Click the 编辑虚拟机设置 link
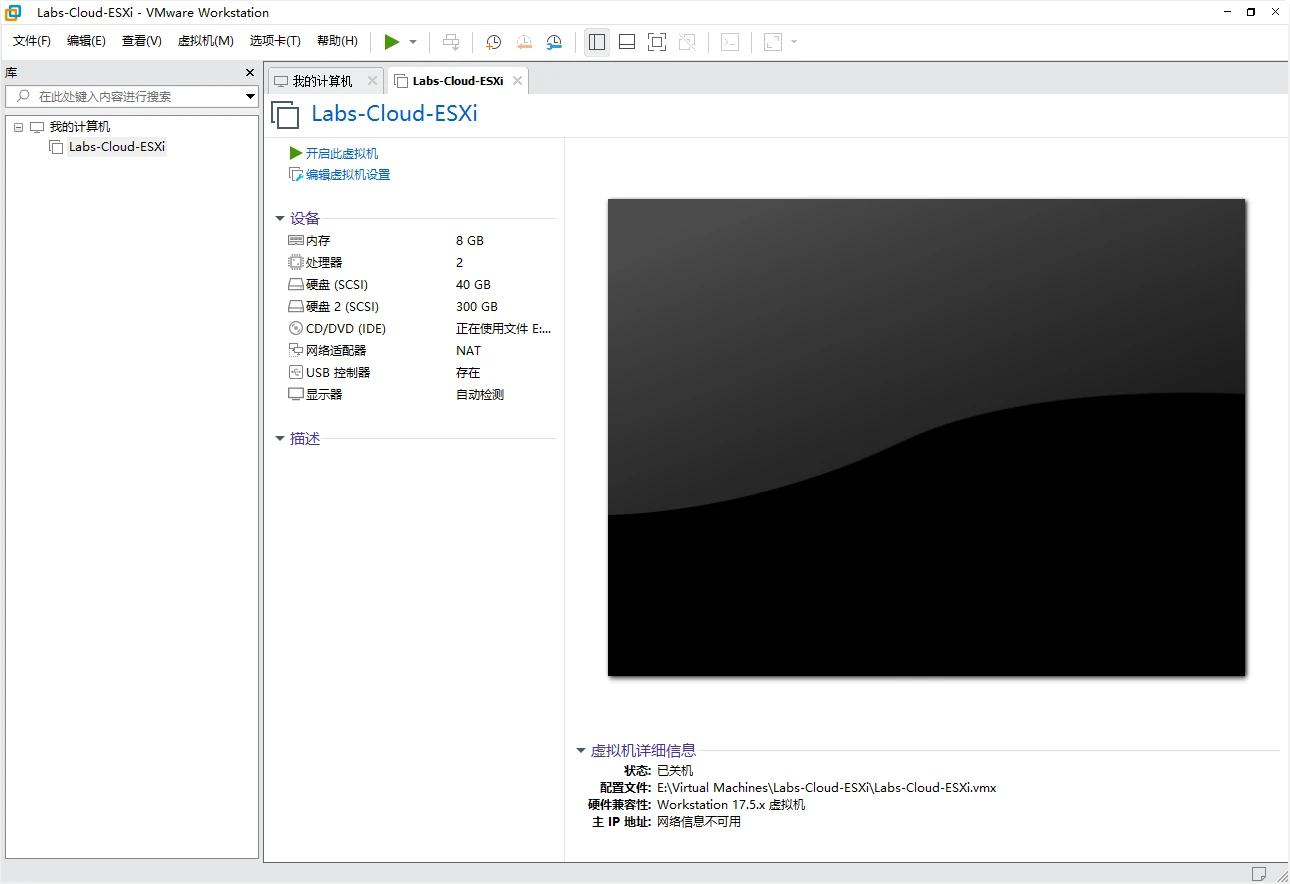 coord(347,175)
